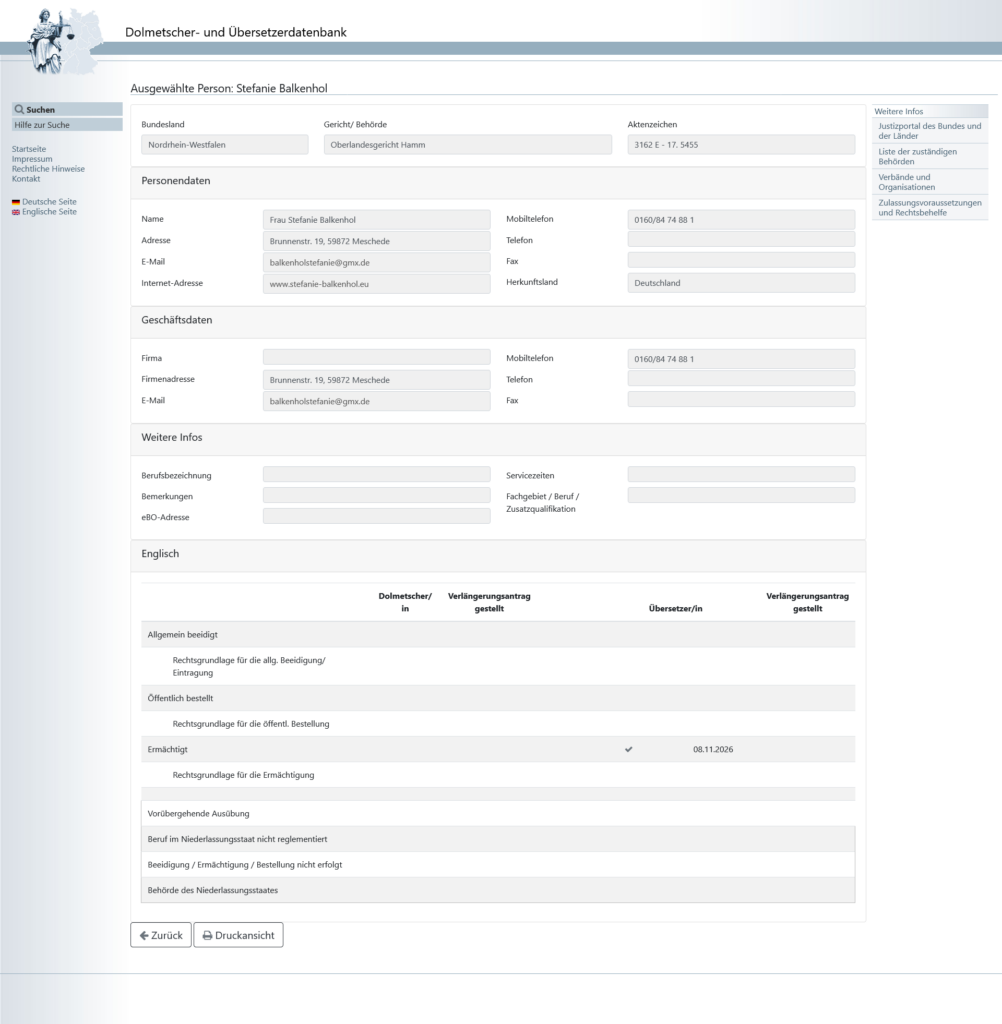
Task: Switch to Englische Seite
Action: pyautogui.click(x=49, y=212)
